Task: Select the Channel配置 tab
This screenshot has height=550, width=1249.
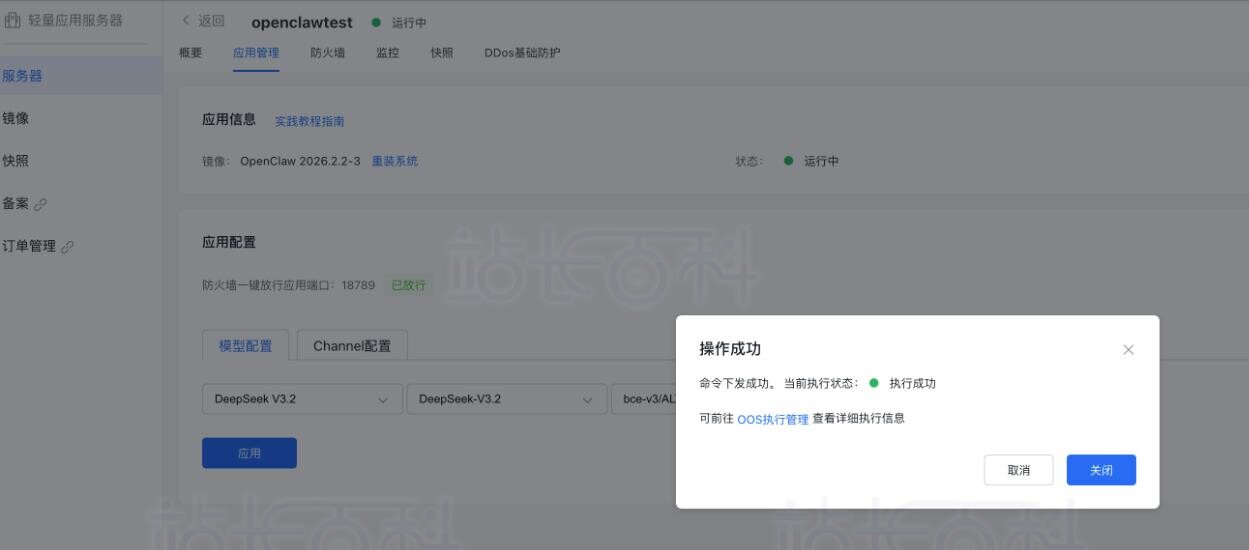Action: point(352,346)
